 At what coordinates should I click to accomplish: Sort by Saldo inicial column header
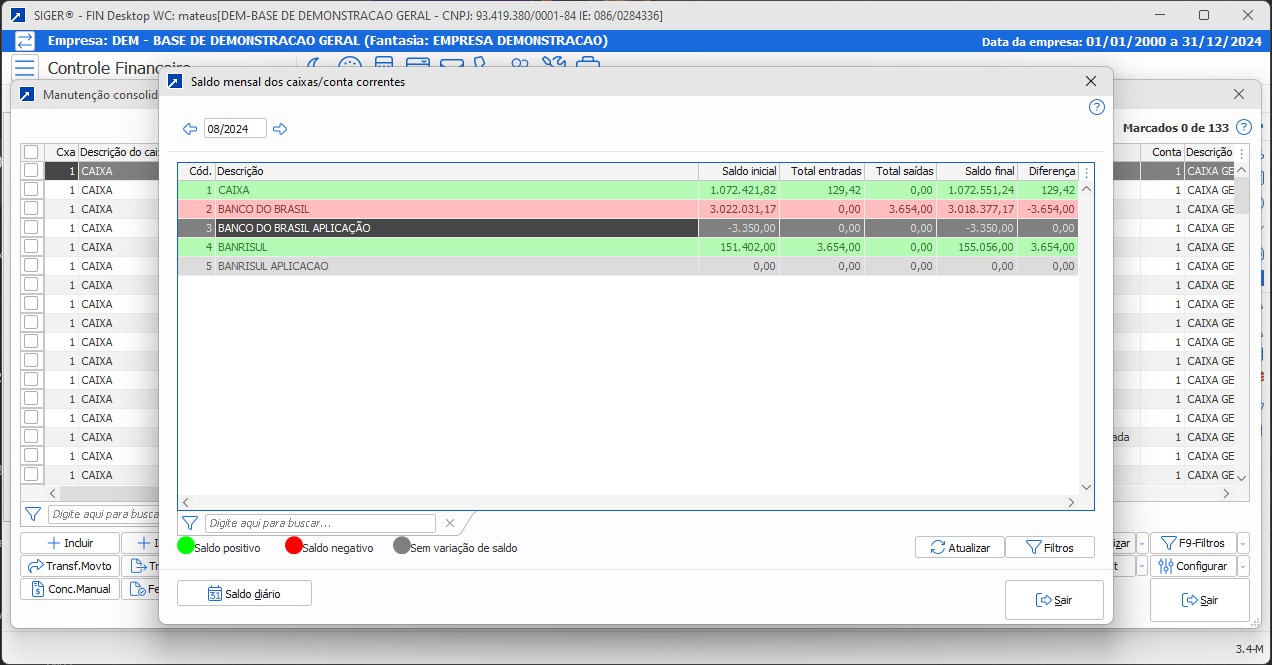[738, 172]
